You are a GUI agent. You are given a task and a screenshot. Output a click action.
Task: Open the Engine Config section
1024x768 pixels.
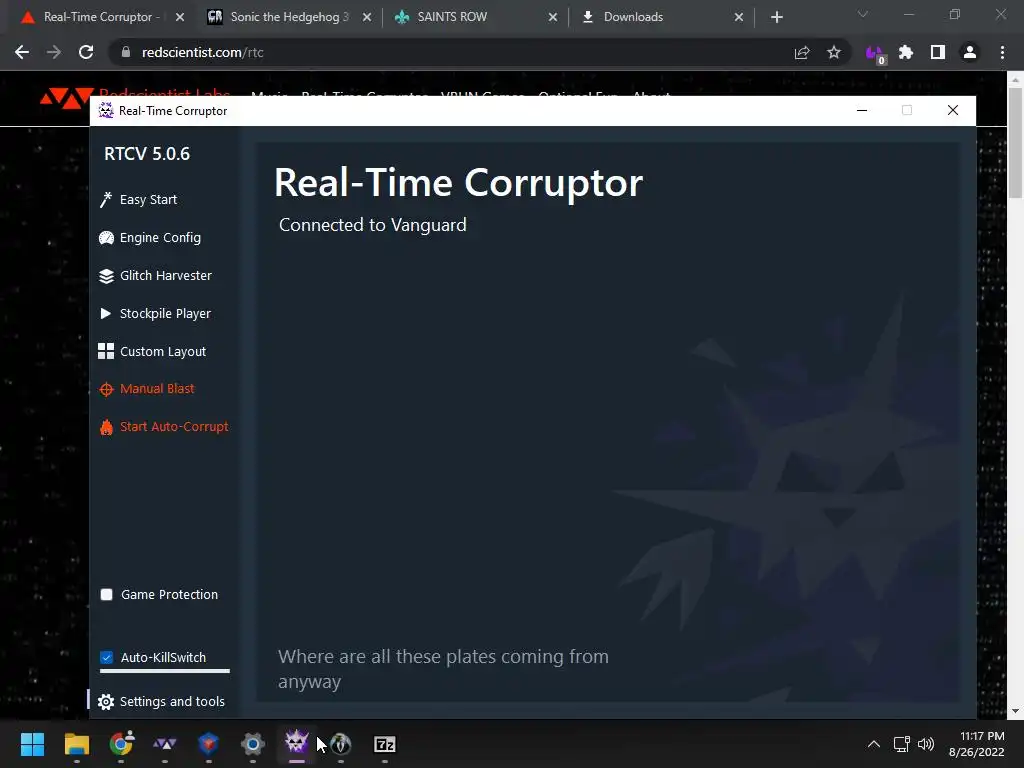coord(150,238)
